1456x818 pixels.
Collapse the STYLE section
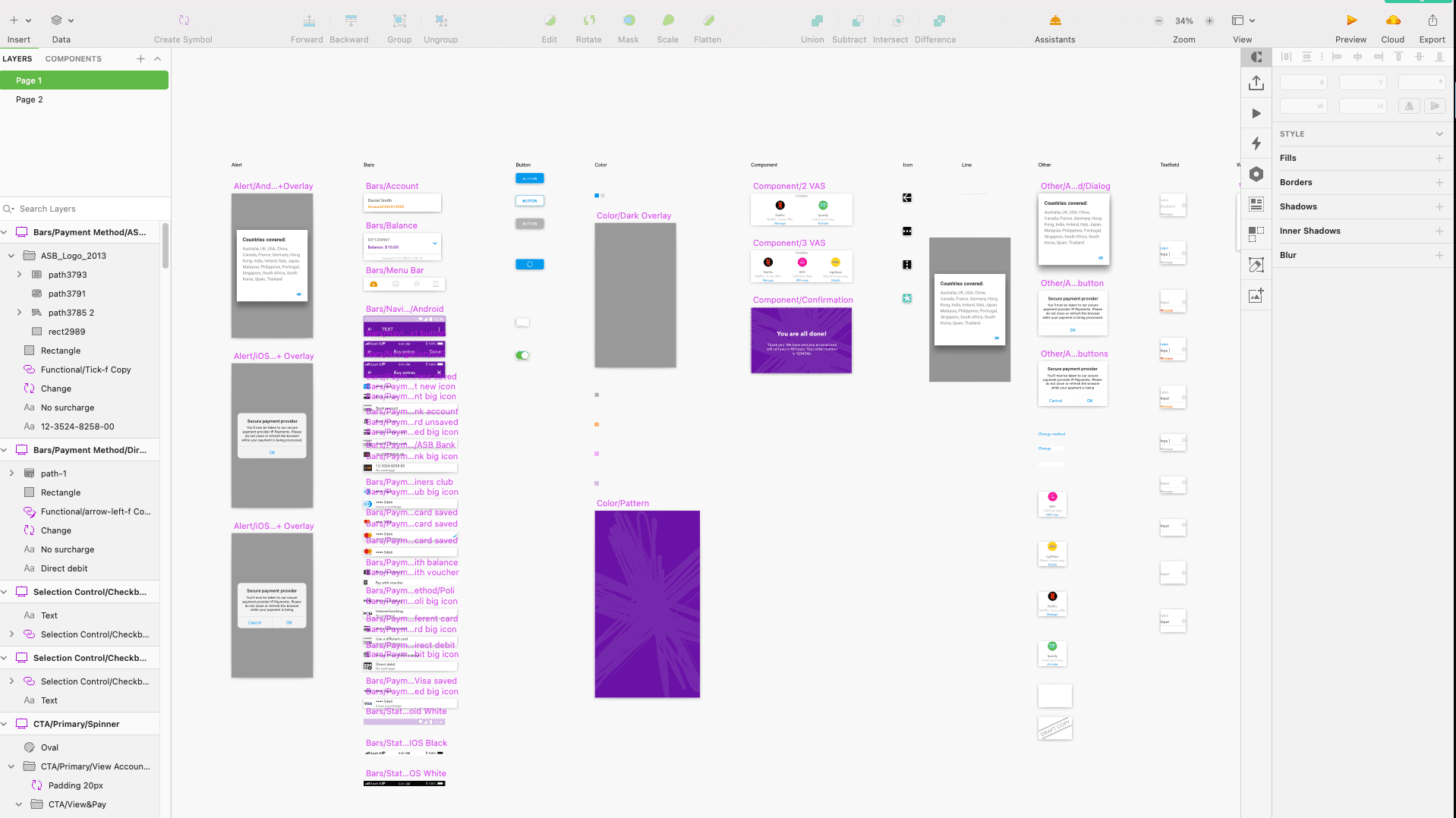1439,134
